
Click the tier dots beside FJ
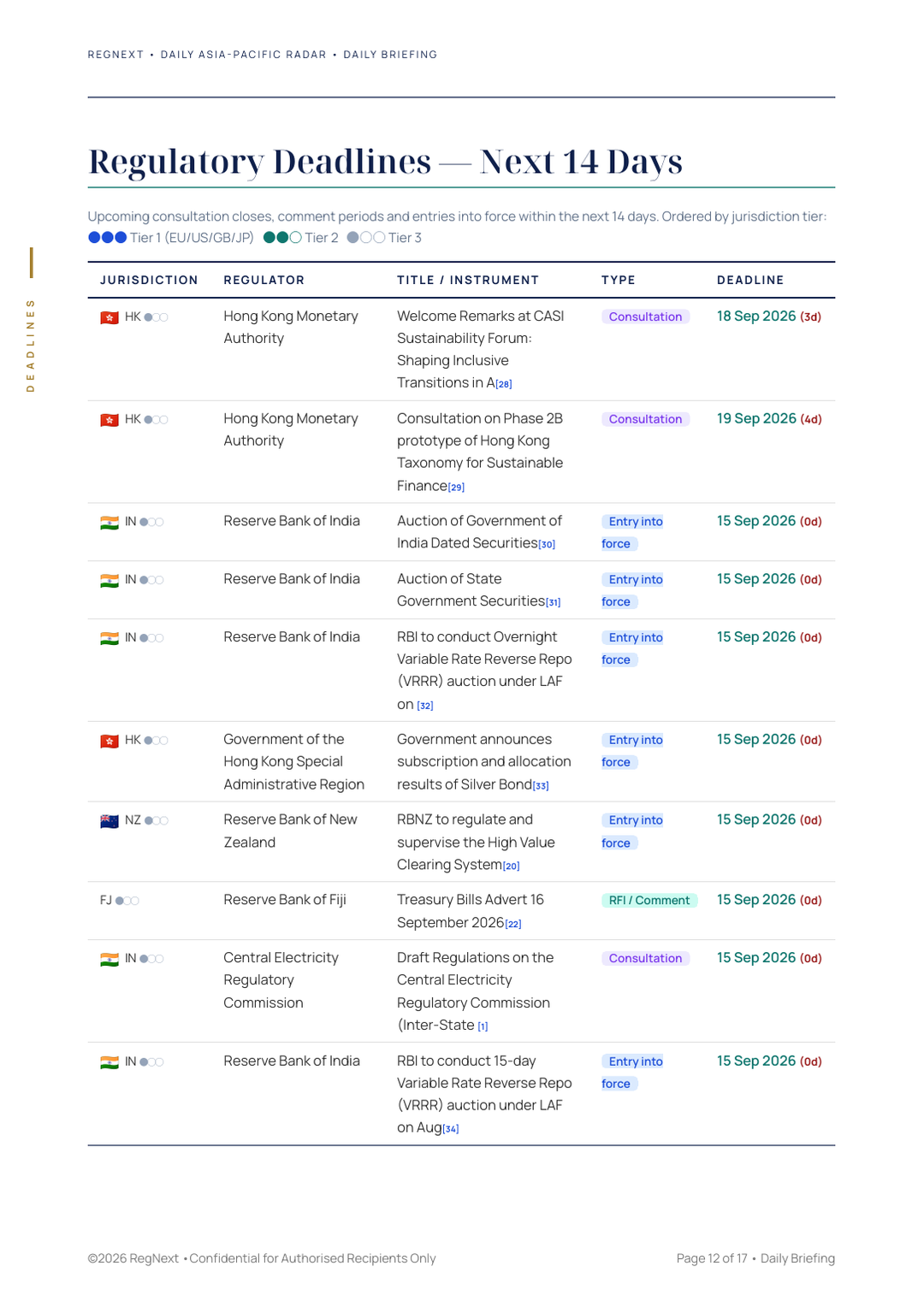(127, 901)
